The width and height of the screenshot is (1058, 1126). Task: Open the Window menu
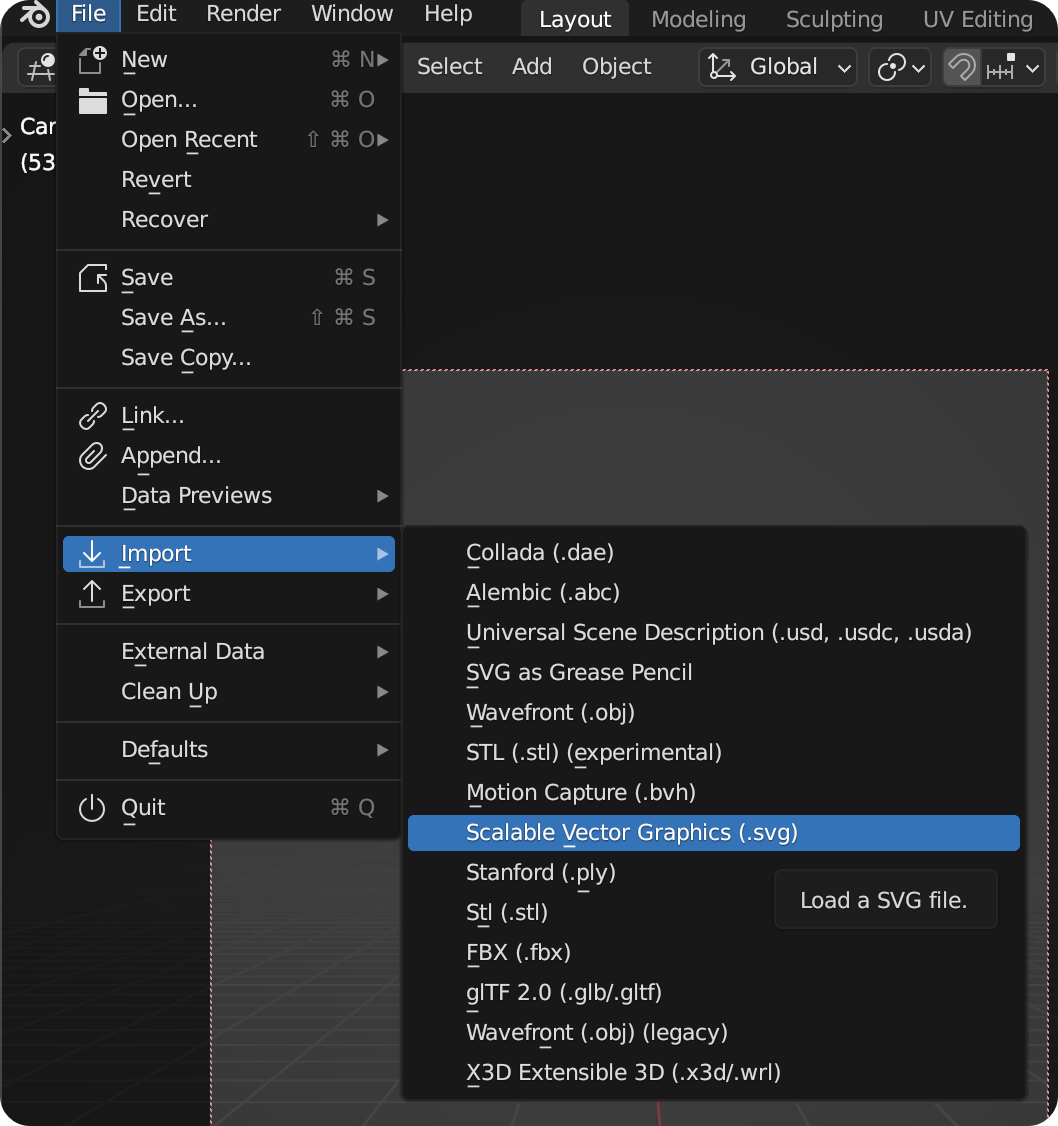352,14
